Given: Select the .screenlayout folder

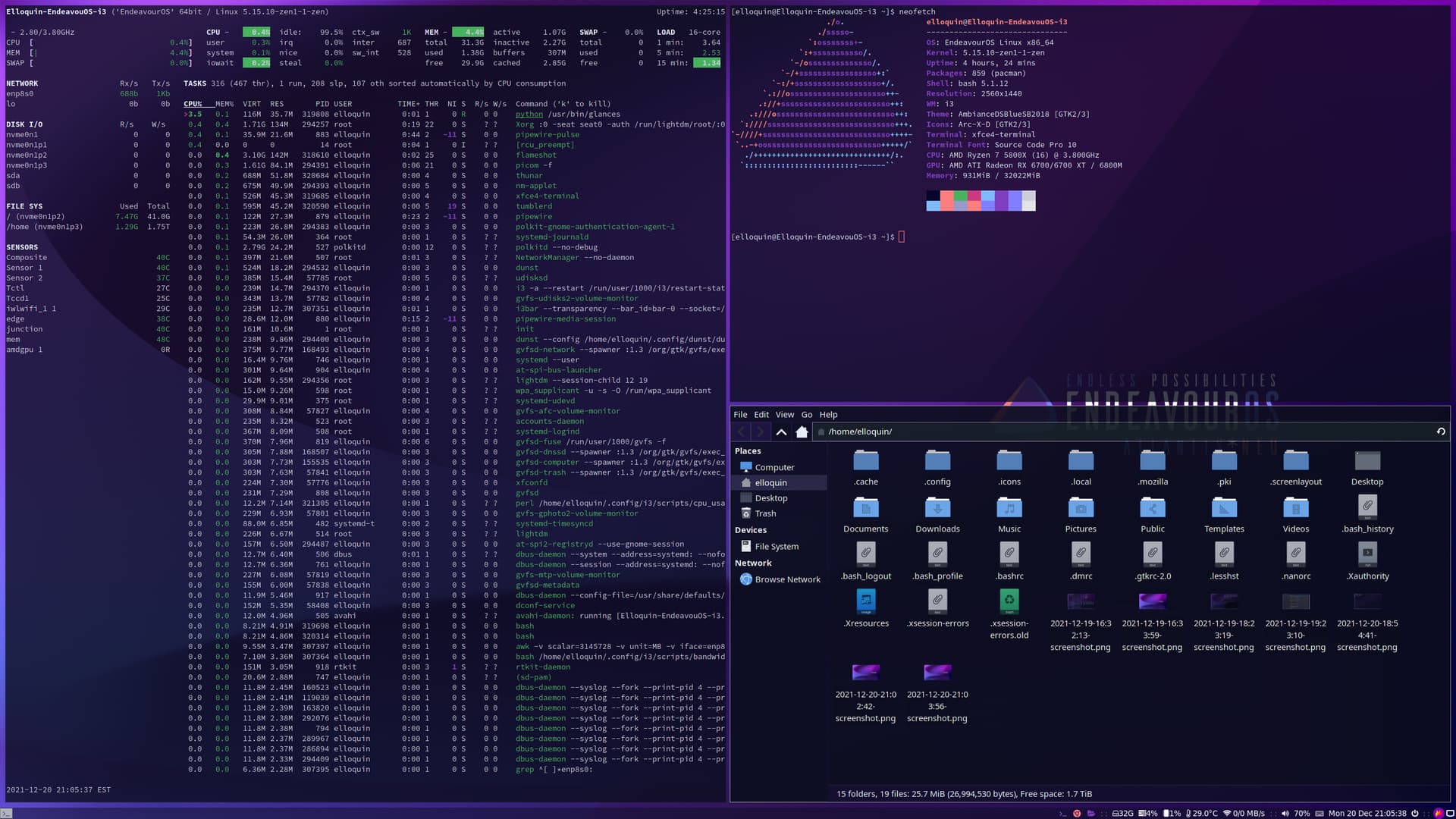Looking at the screenshot, I should [x=1296, y=467].
